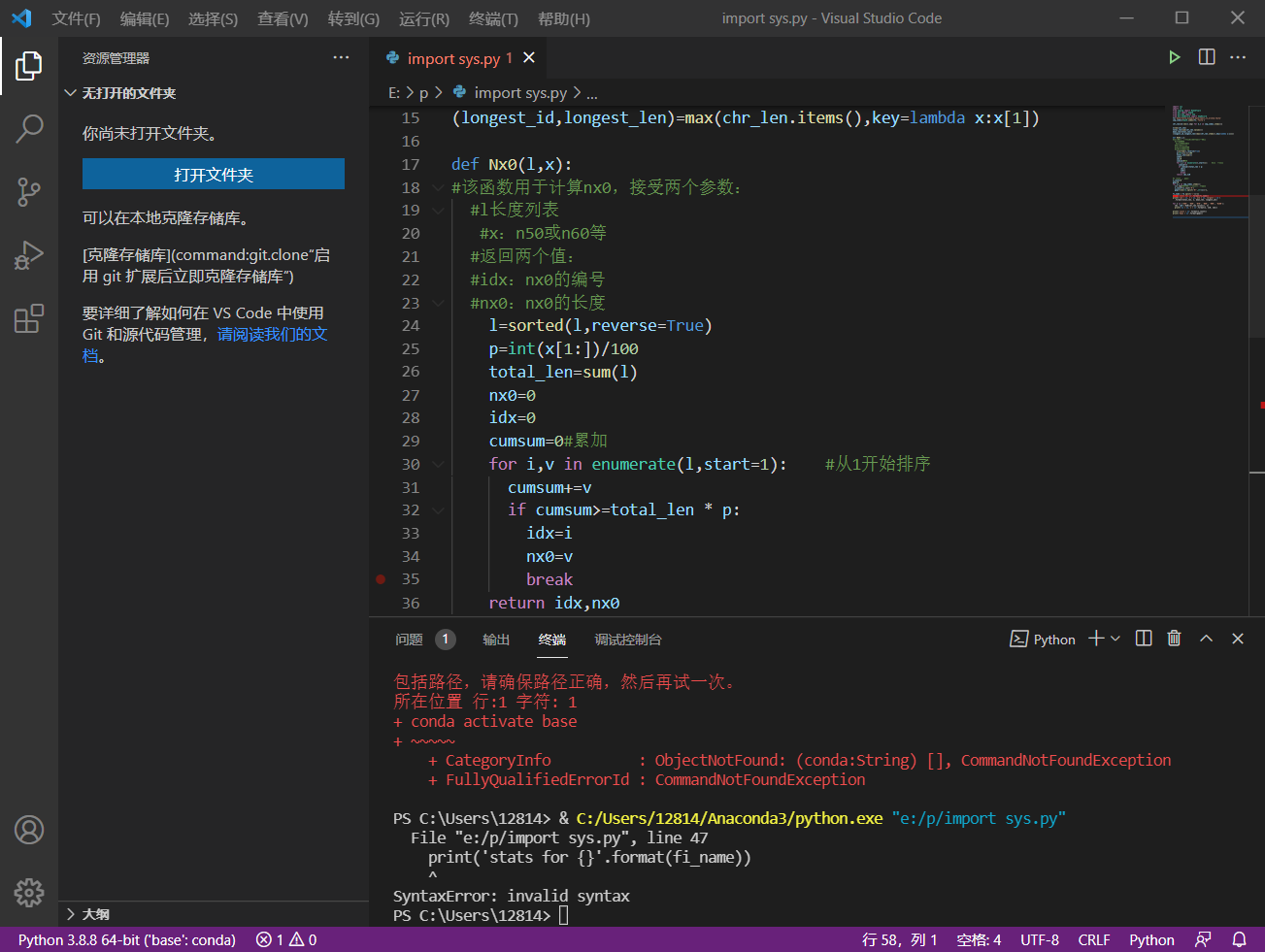Open feedback icon in status bar

pyautogui.click(x=1203, y=939)
